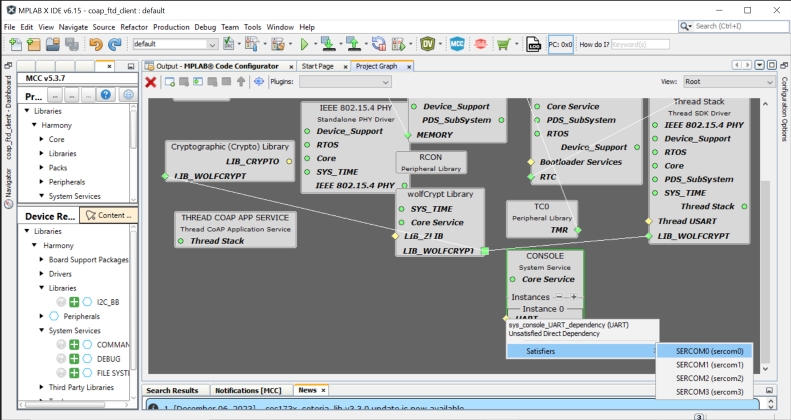Click the New File toolbar icon
The width and height of the screenshot is (791, 420).
coord(15,44)
